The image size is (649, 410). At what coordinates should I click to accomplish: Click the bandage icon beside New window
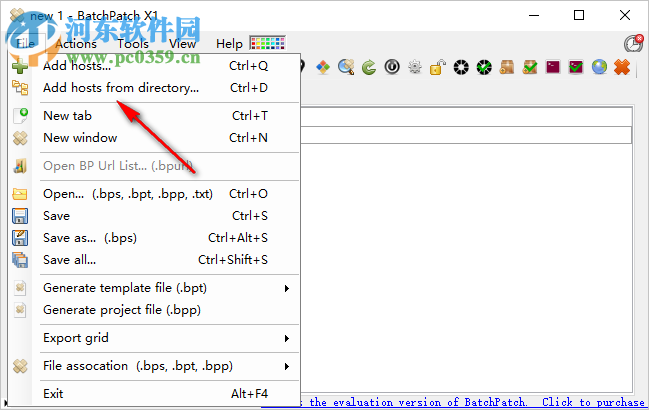click(20, 138)
